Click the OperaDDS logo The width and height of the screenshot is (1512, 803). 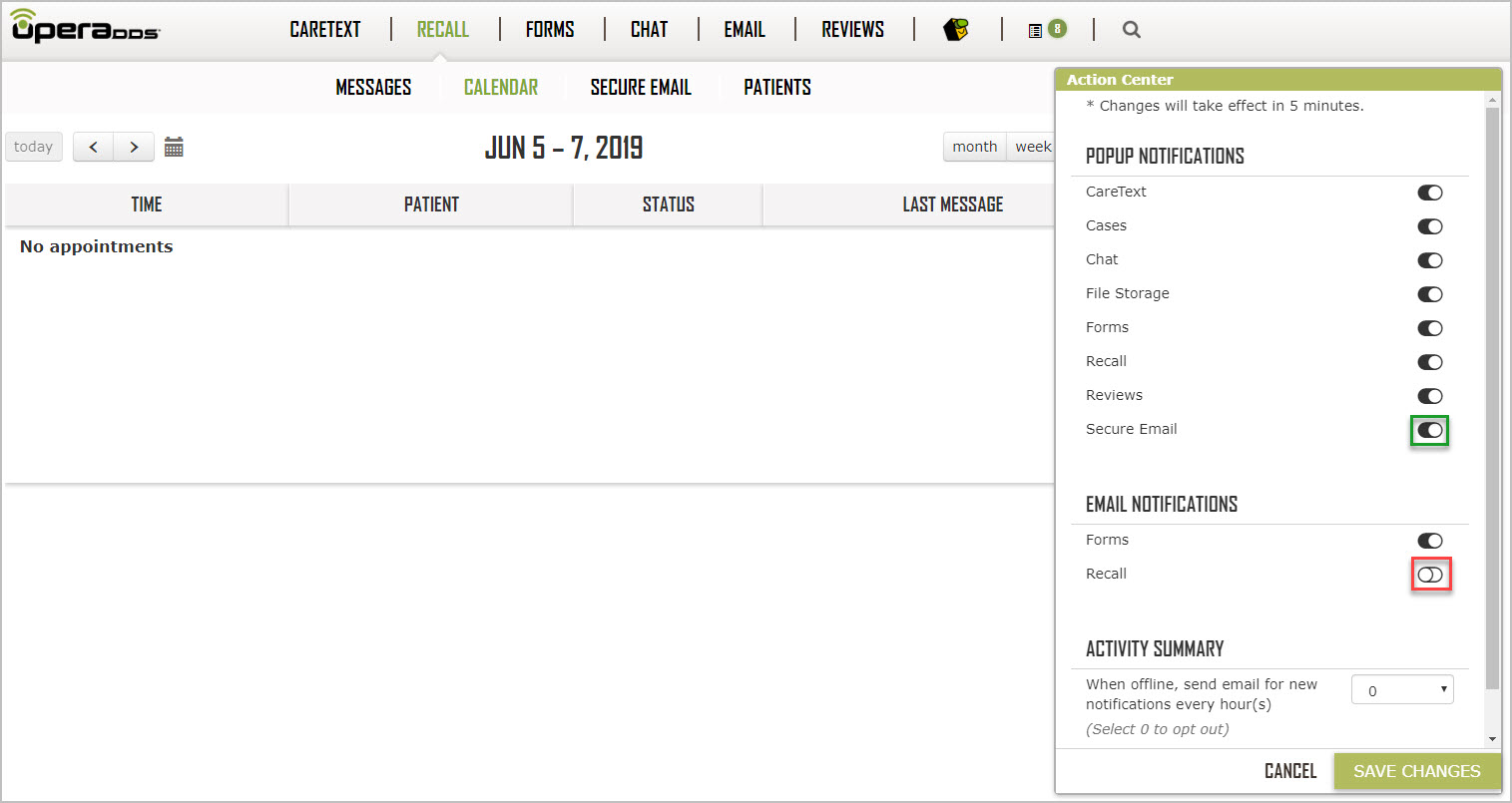tap(86, 27)
